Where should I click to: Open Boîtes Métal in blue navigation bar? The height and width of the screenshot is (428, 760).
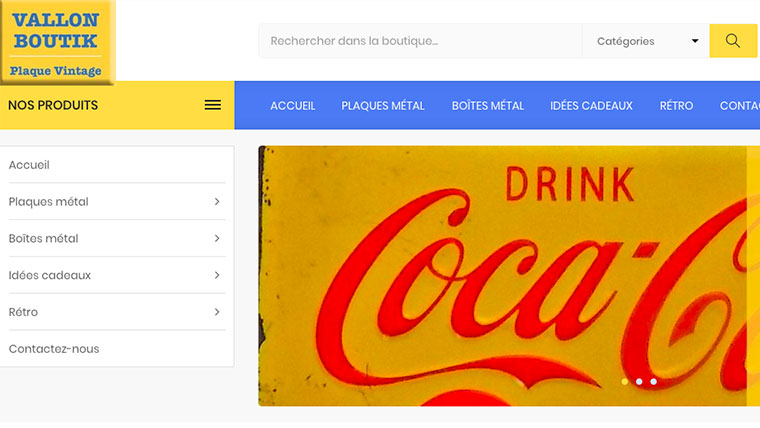488,106
